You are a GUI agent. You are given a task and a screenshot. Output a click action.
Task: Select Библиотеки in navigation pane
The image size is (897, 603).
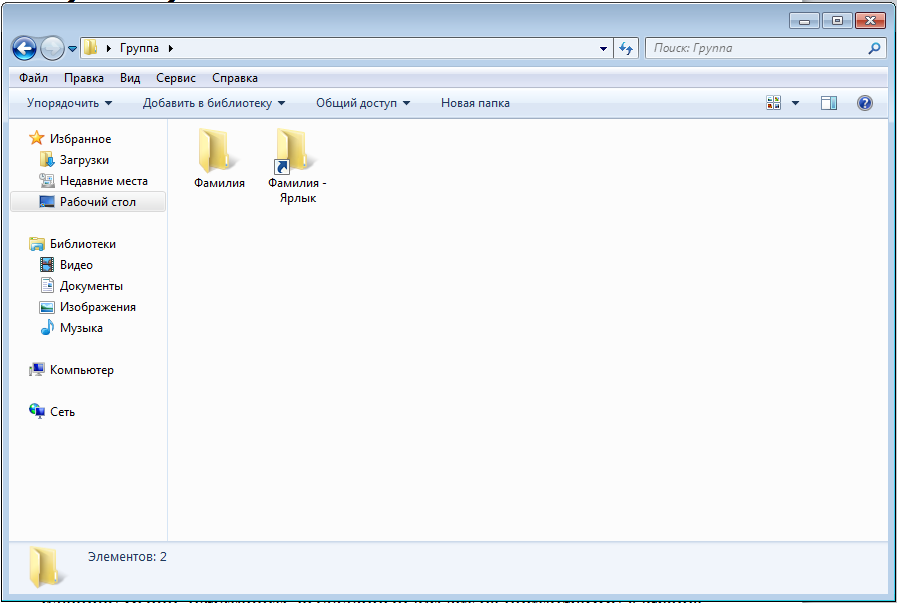82,244
